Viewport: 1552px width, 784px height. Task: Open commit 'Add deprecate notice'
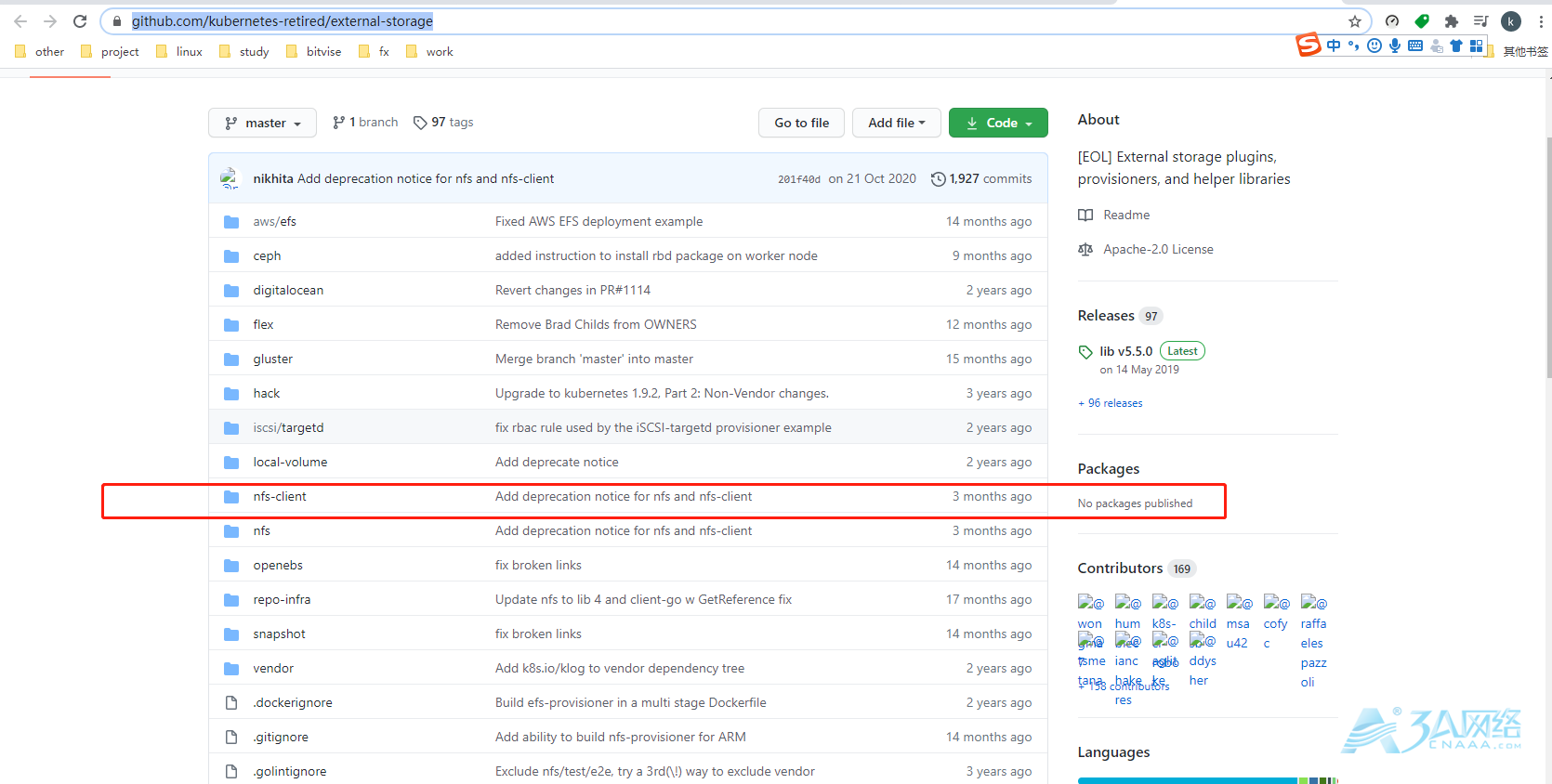(557, 462)
